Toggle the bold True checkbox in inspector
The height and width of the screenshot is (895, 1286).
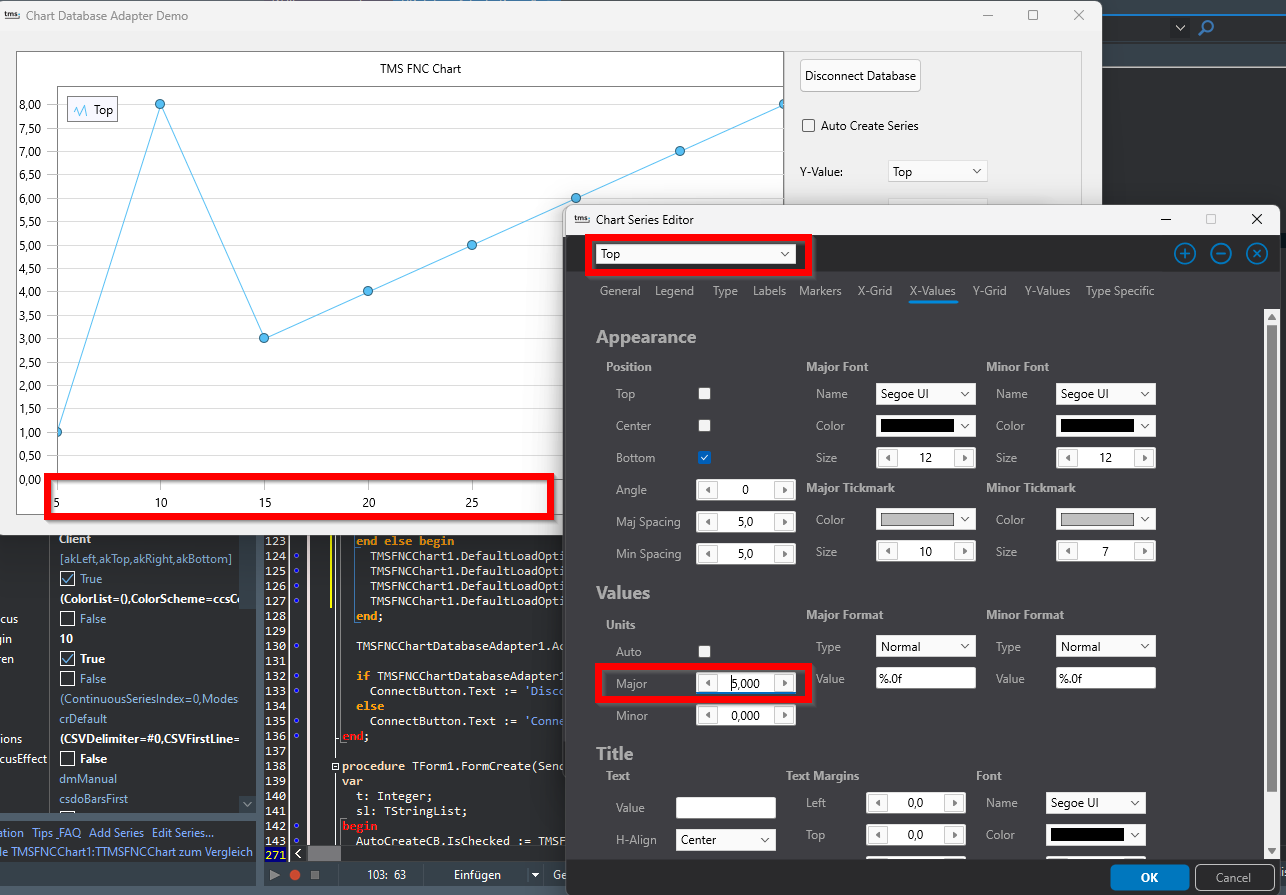[x=67, y=659]
